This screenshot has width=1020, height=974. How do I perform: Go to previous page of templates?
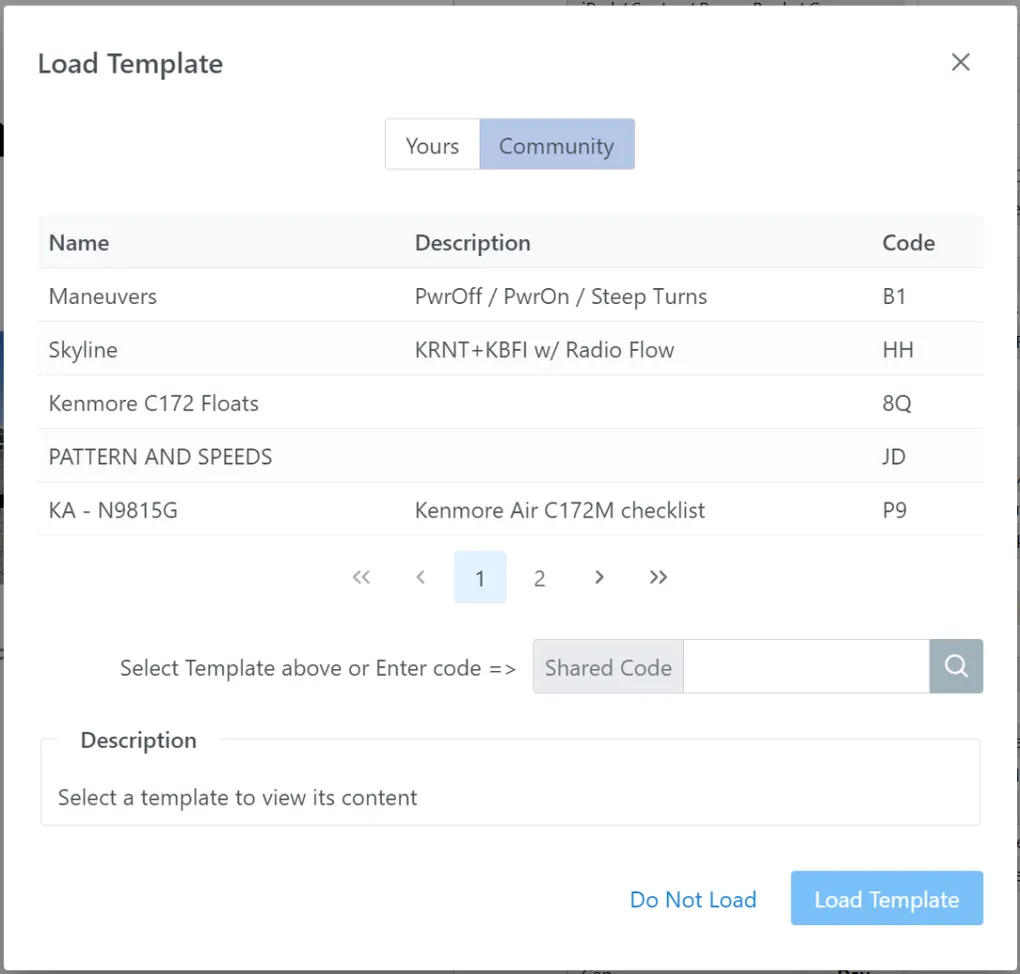tap(421, 578)
